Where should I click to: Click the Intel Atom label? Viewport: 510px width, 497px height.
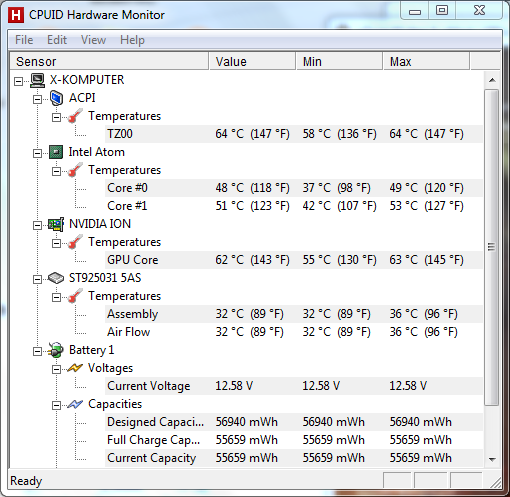click(97, 152)
